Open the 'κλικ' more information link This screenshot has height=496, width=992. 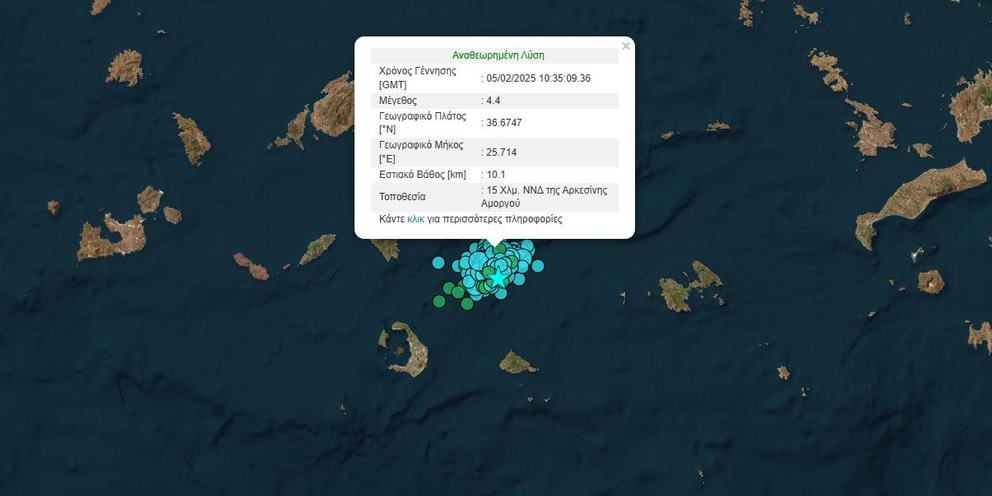click(x=416, y=220)
